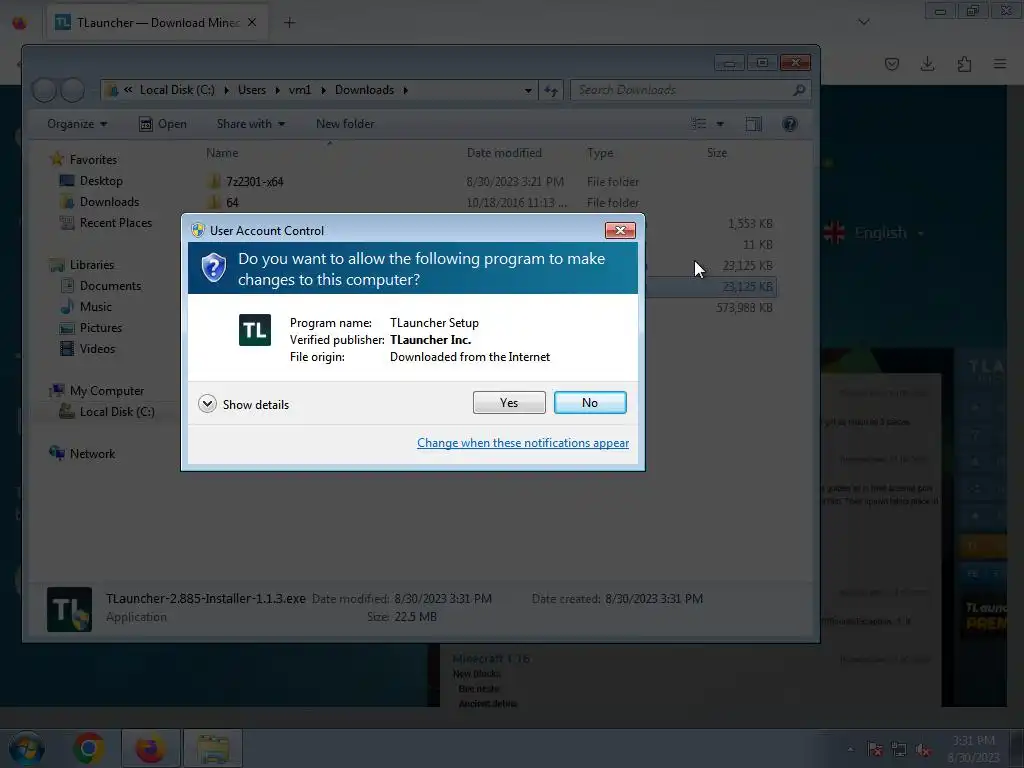Launch Chrome from the taskbar
This screenshot has width=1024, height=768.
click(89, 748)
